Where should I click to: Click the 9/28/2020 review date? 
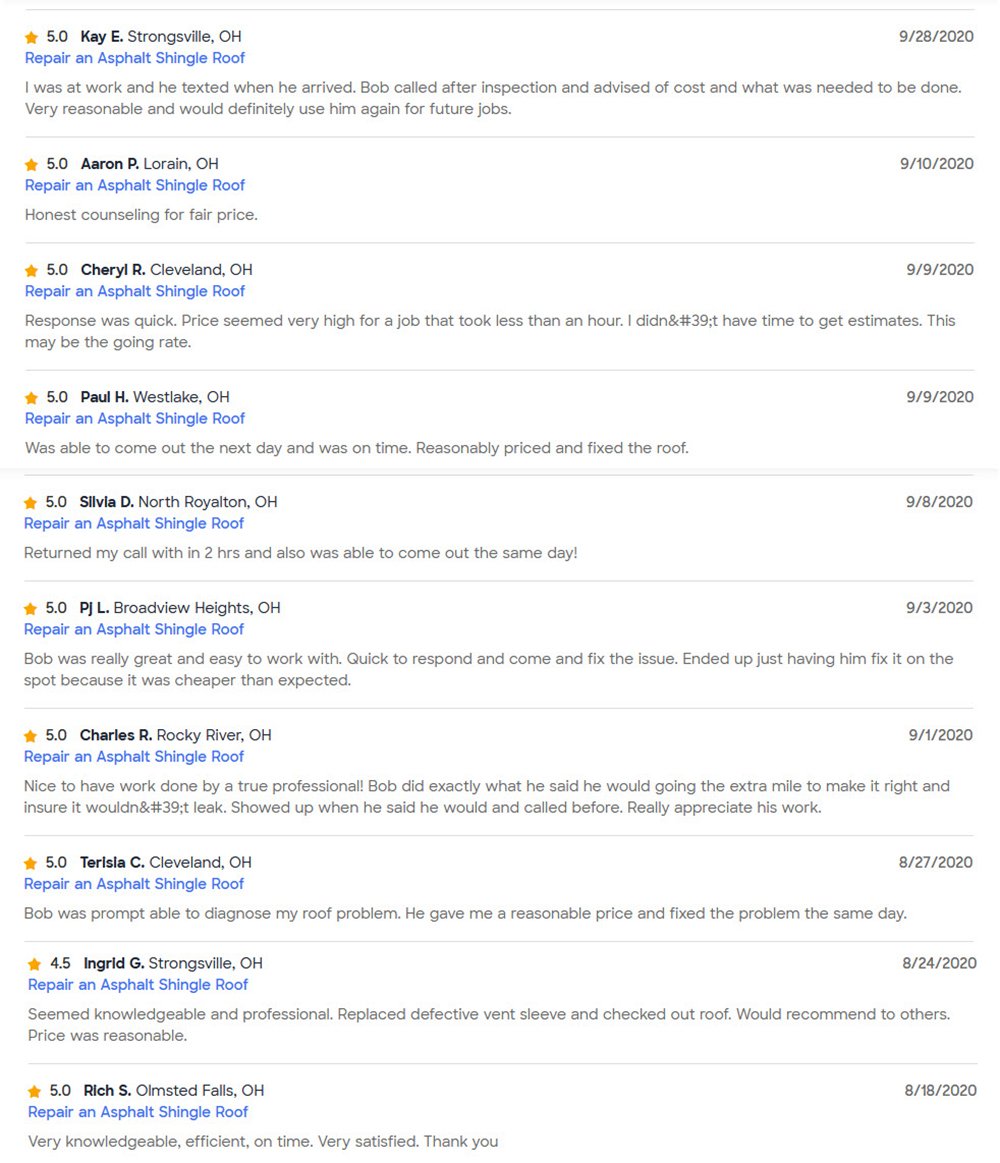click(x=936, y=36)
